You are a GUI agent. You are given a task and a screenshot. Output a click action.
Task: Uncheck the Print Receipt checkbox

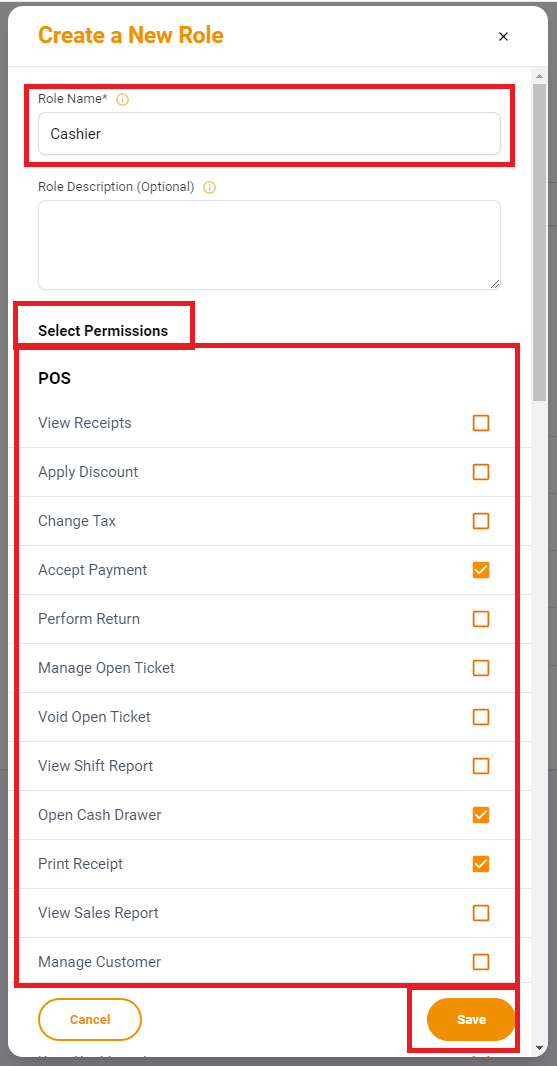tap(481, 863)
